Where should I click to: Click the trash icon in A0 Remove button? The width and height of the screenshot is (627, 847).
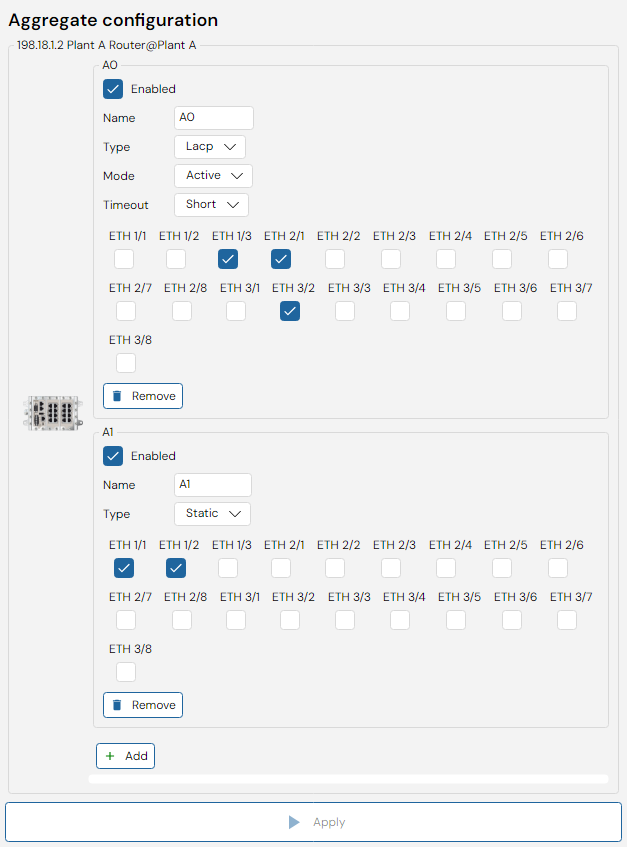click(x=117, y=396)
